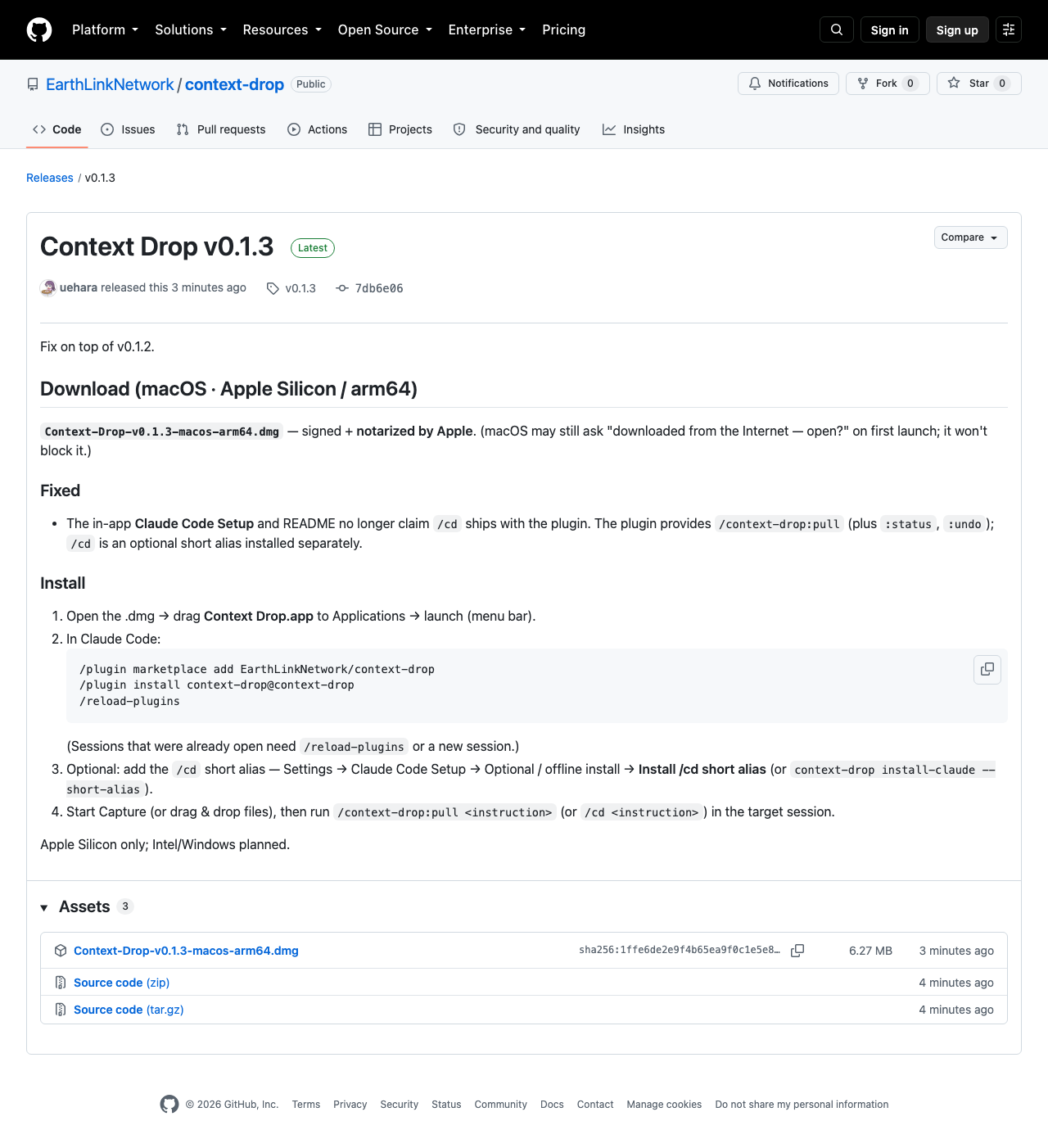Click the repository icon before EarthLinkNetwork
Viewport: 1048px width, 1148px height.
[x=33, y=84]
